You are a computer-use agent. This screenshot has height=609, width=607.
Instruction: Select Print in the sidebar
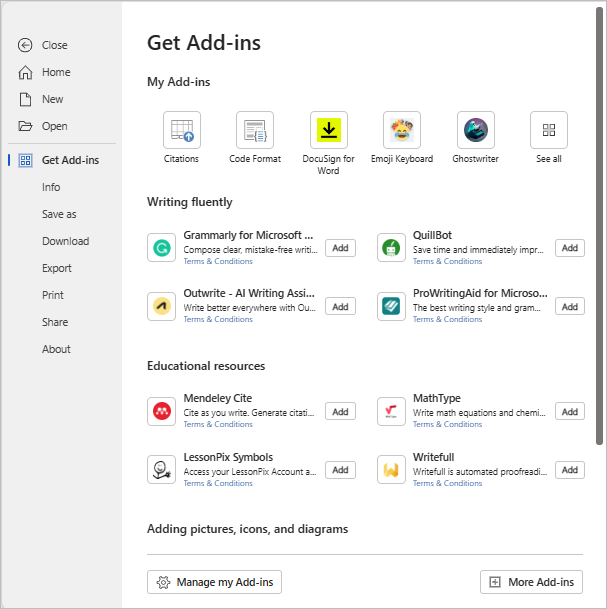click(53, 295)
